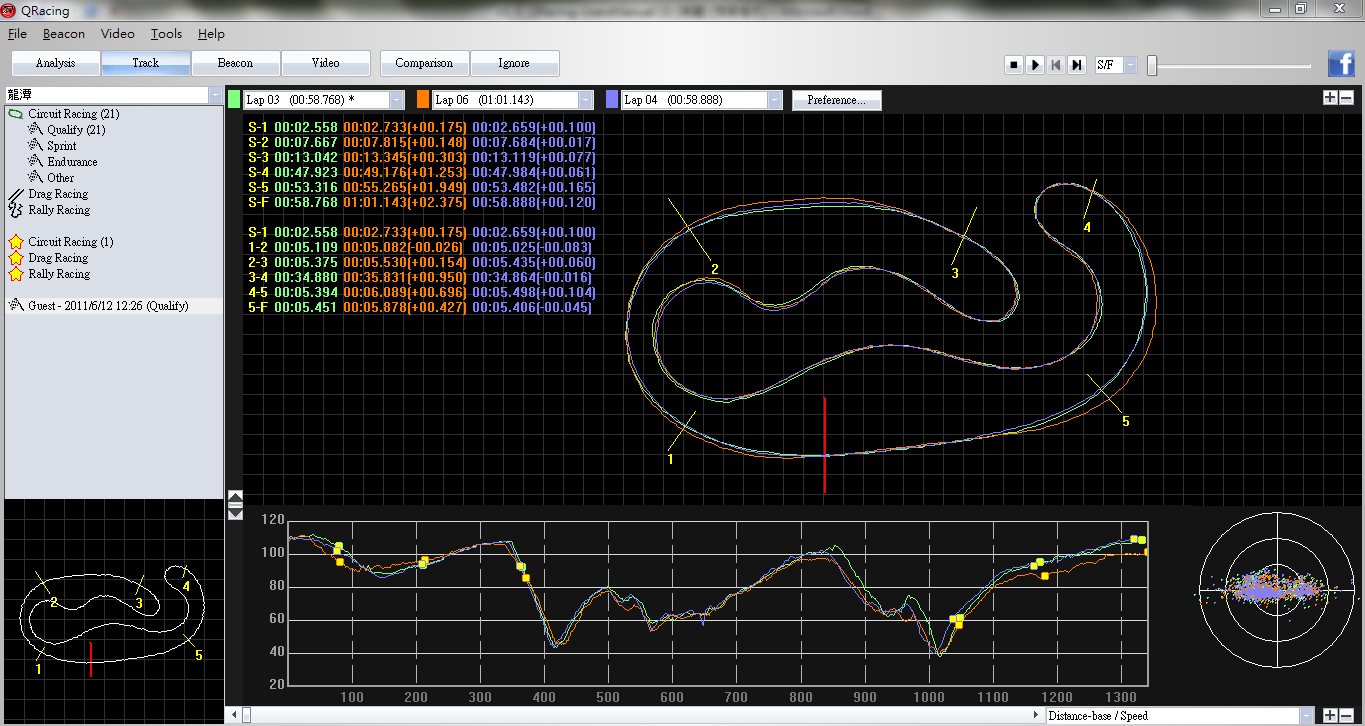This screenshot has height=726, width=1365.
Task: Open the S/F playback position dropdown
Action: click(x=1130, y=64)
